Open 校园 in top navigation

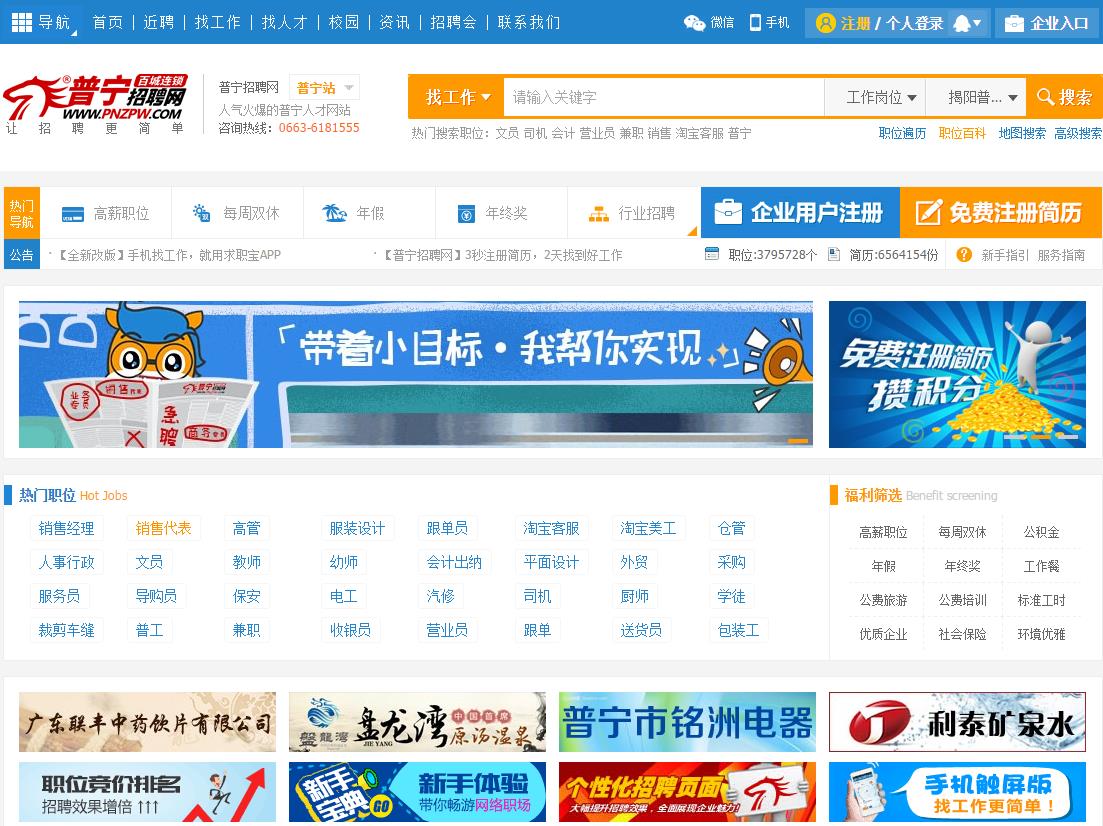344,23
